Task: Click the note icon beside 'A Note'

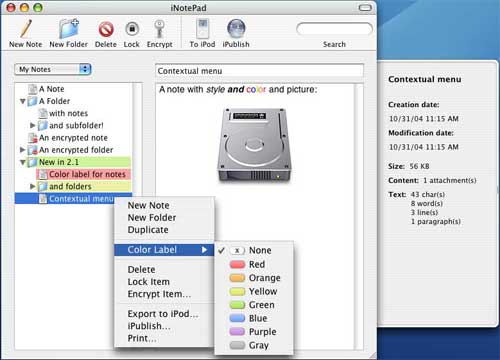Action: (32, 89)
